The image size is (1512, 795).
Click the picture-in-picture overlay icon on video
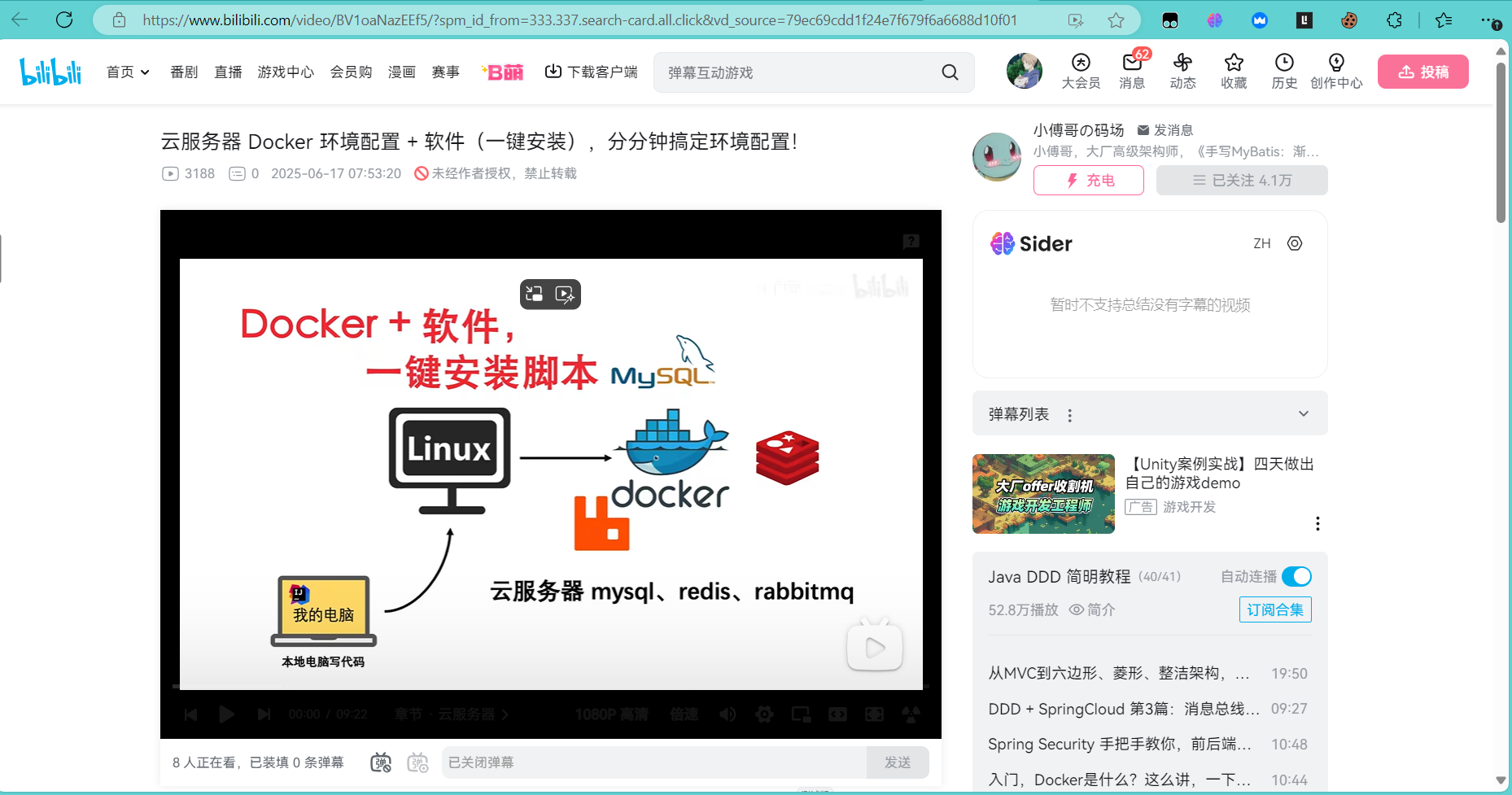535,294
